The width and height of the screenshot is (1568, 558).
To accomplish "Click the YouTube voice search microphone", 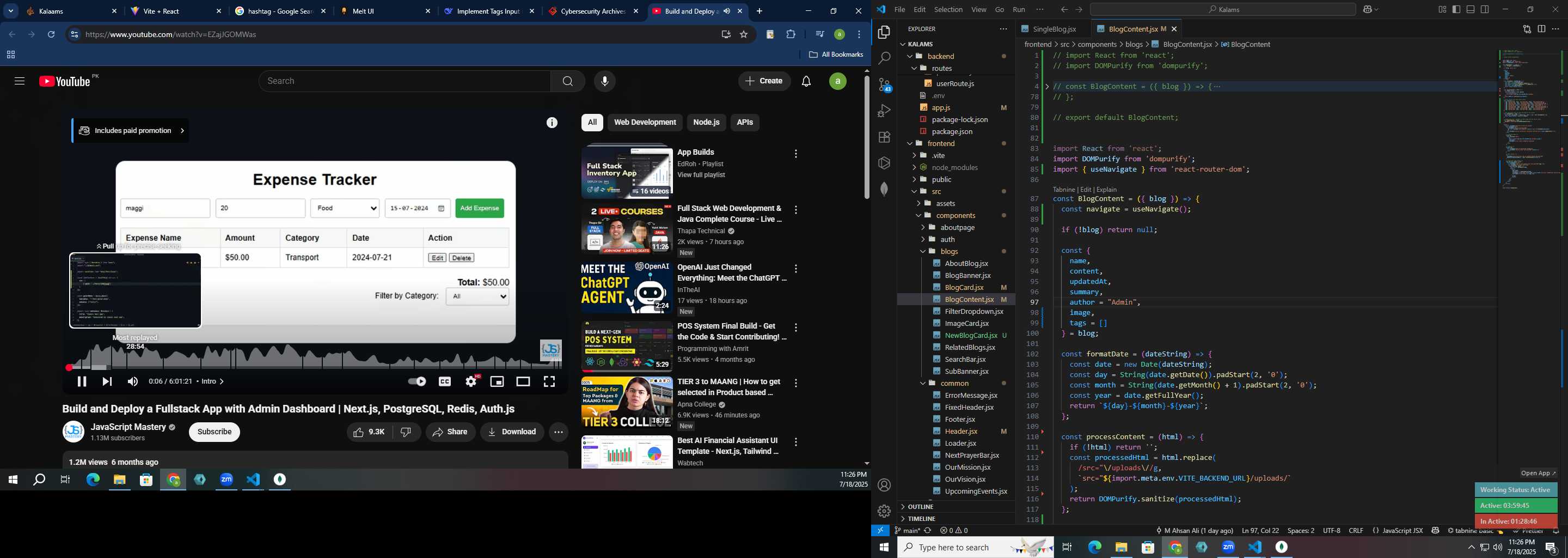I will [604, 81].
